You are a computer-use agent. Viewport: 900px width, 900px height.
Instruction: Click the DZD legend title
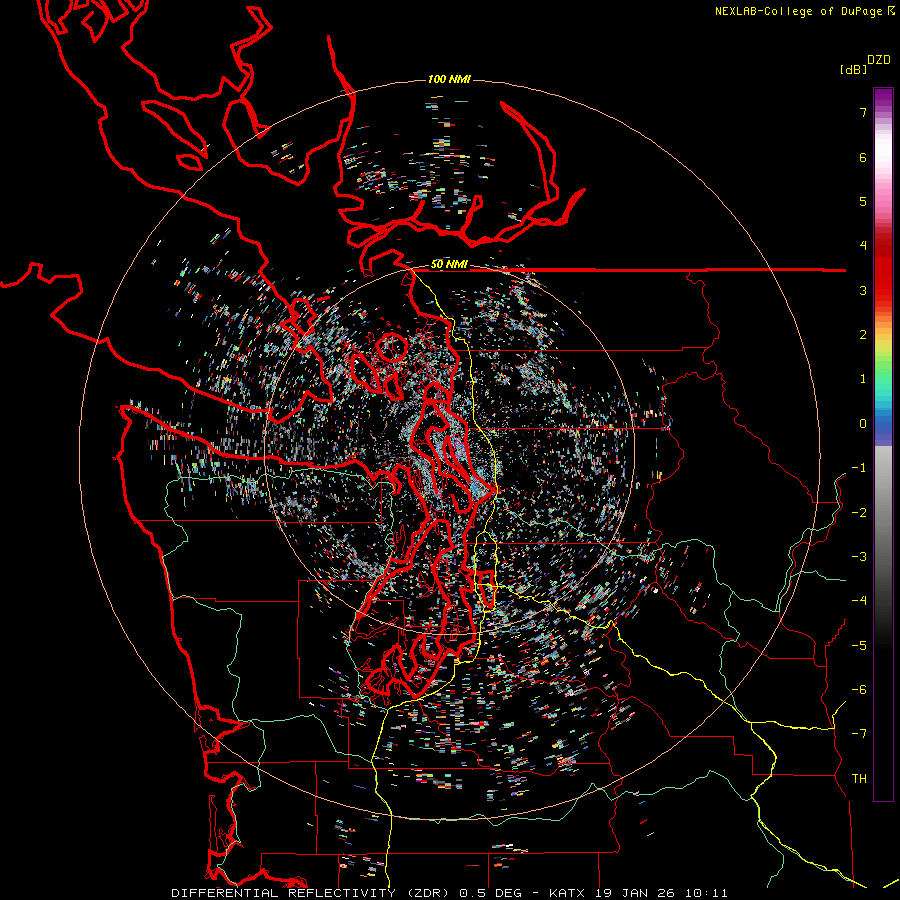879,60
